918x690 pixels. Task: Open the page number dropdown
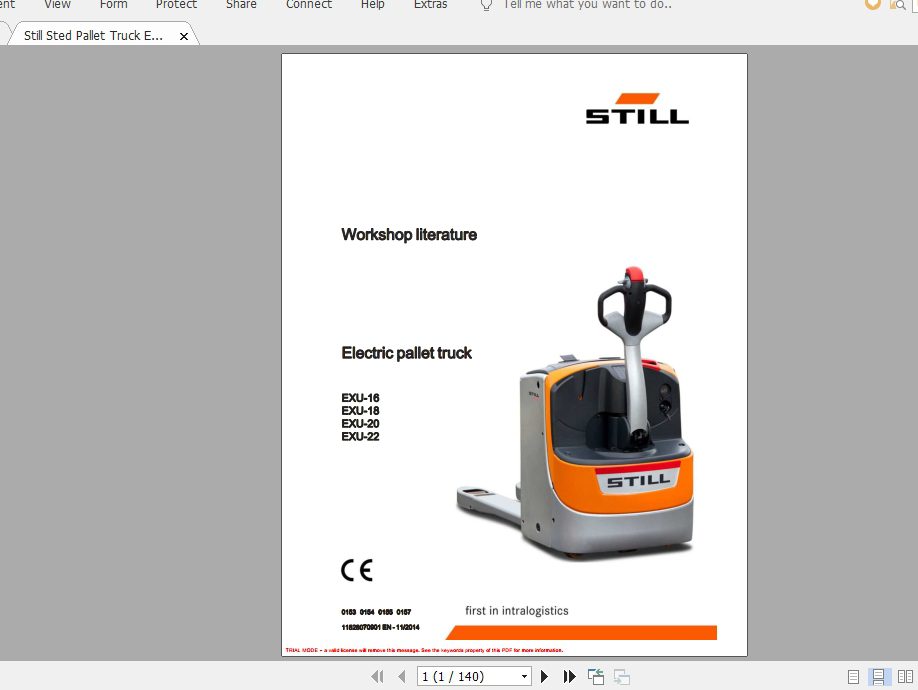click(524, 677)
